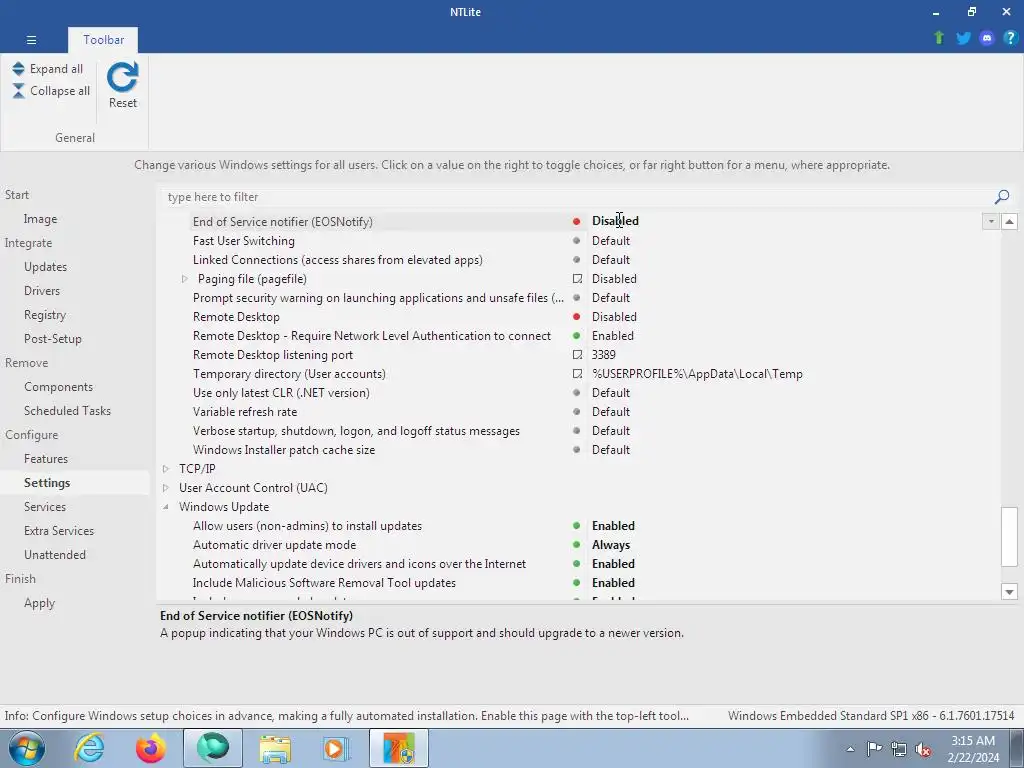The height and width of the screenshot is (768, 1024).
Task: Open the Features page
Action: [x=46, y=458]
